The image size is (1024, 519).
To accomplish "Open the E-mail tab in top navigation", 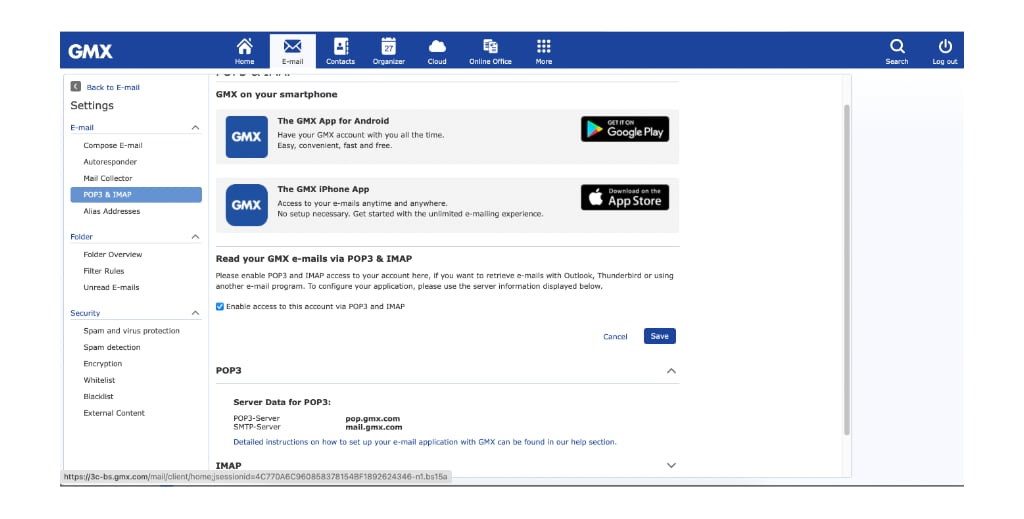I will (x=293, y=51).
